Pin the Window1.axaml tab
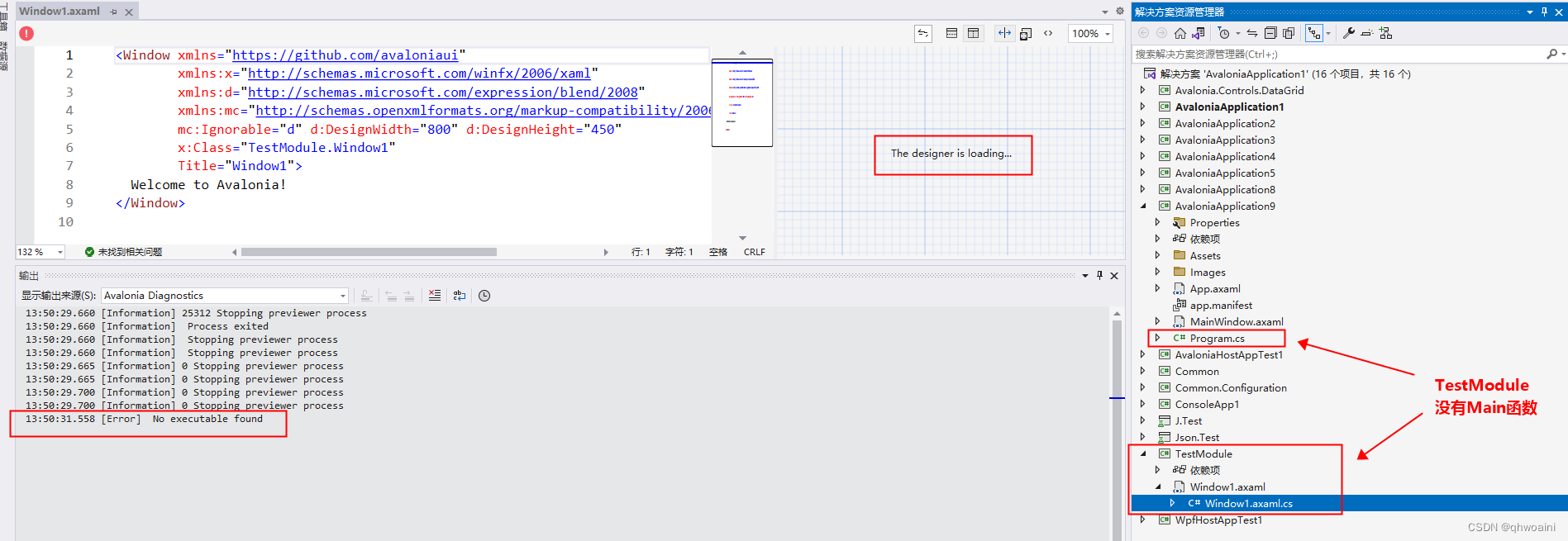Screen dimensions: 1568x541 coord(114,12)
